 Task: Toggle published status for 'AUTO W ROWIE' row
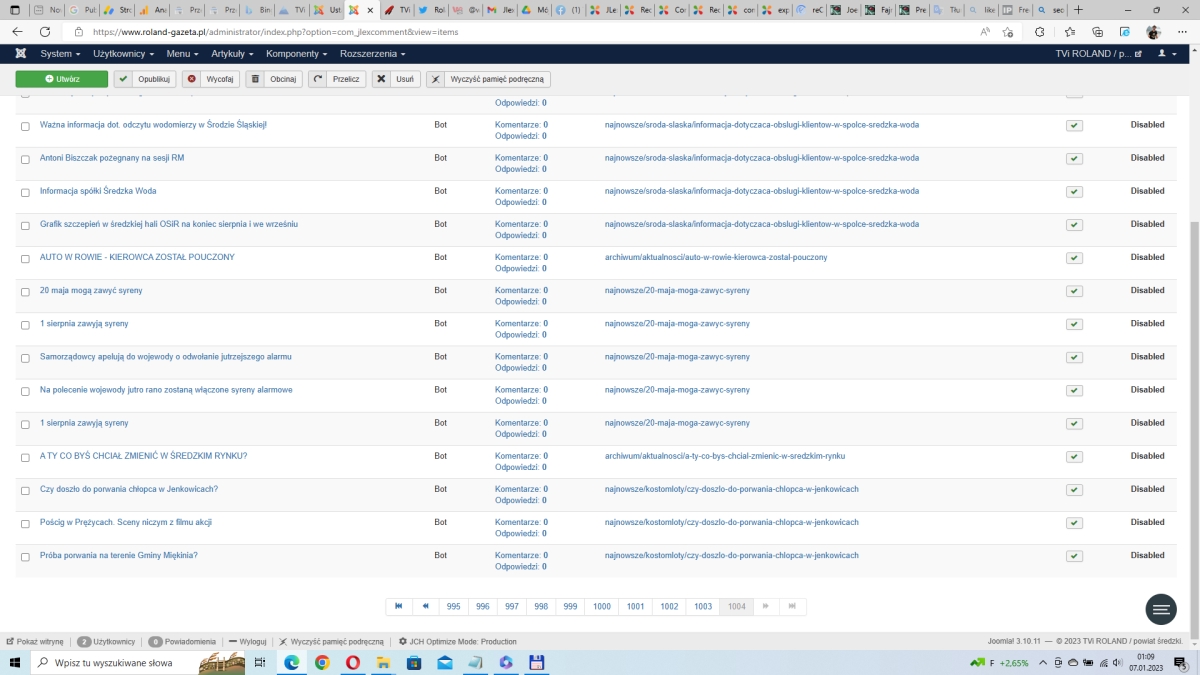(x=1074, y=258)
